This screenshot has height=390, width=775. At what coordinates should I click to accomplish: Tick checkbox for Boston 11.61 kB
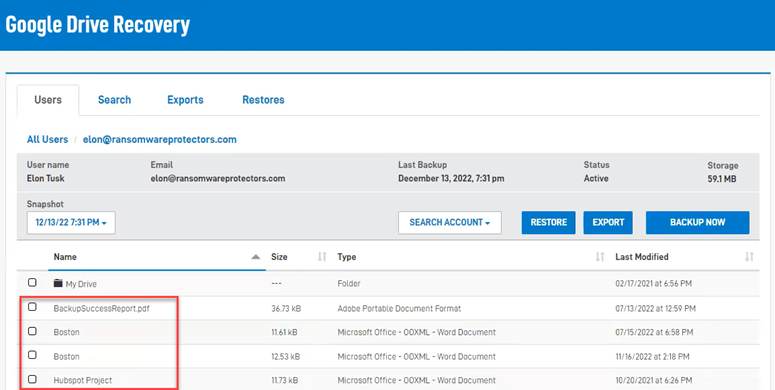tap(32, 331)
